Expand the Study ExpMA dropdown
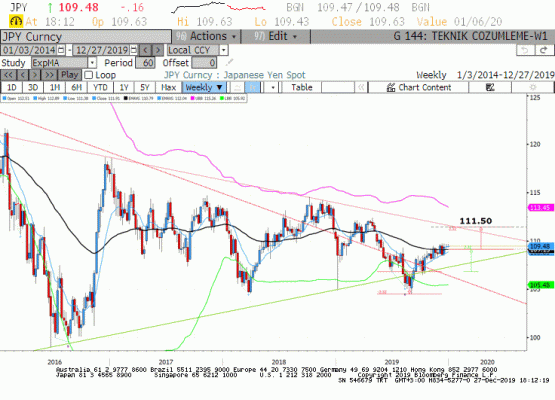This screenshot has width=555, height=400. pyautogui.click(x=92, y=63)
